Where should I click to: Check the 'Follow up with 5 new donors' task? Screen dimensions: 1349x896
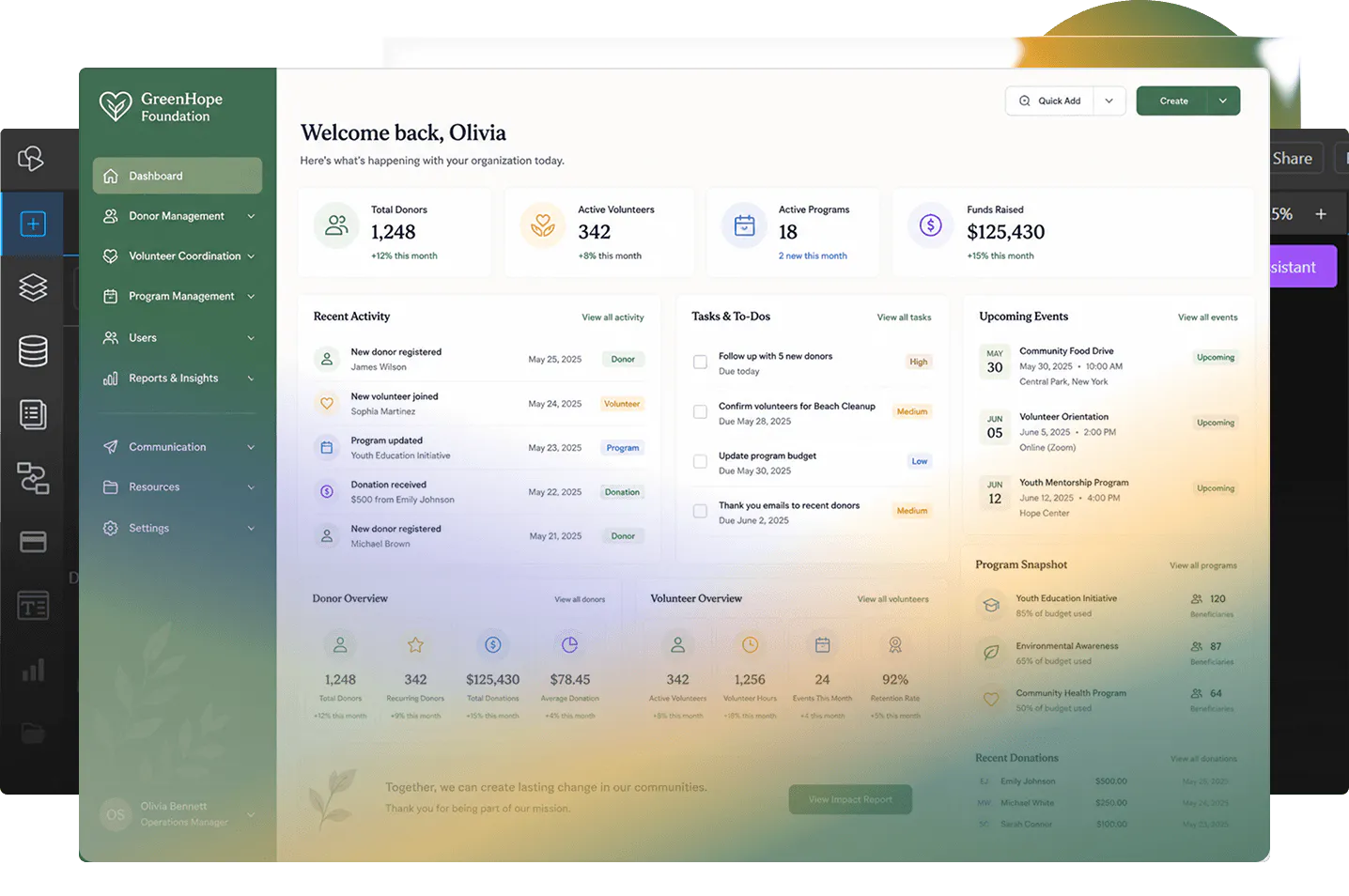click(x=700, y=362)
